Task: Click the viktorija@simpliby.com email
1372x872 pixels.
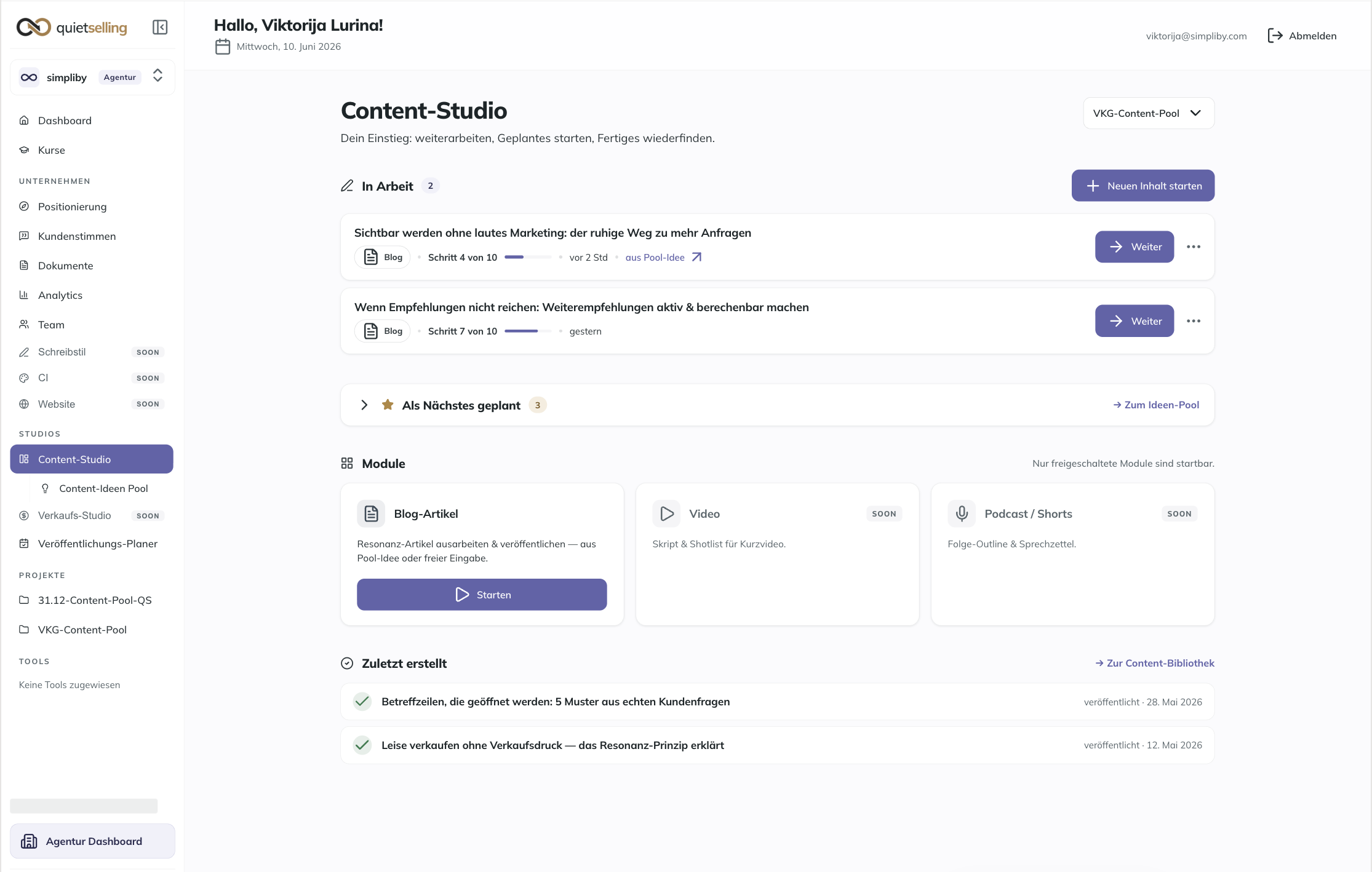Action: [x=1196, y=36]
